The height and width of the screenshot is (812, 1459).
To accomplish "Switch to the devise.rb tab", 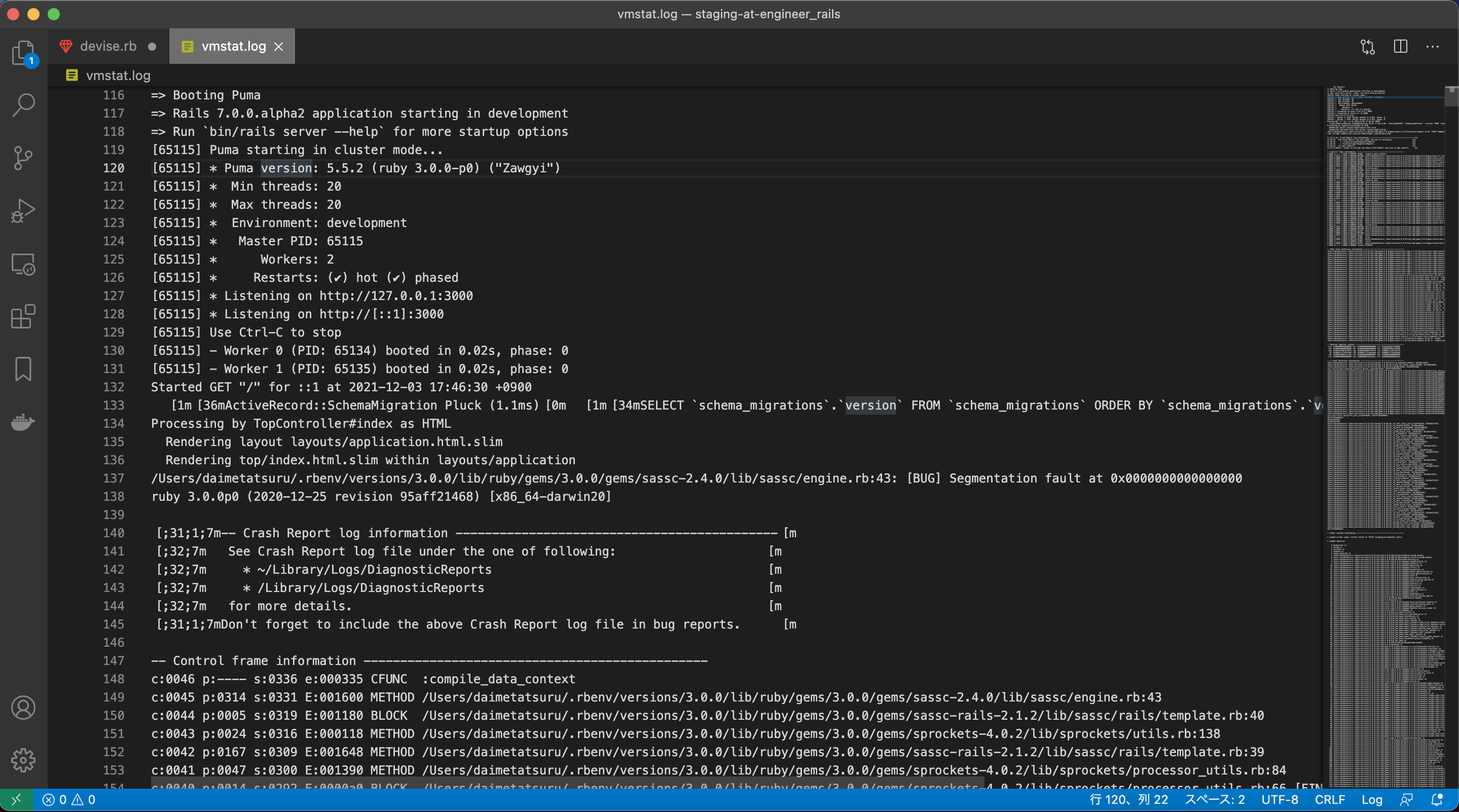I will tap(107, 47).
